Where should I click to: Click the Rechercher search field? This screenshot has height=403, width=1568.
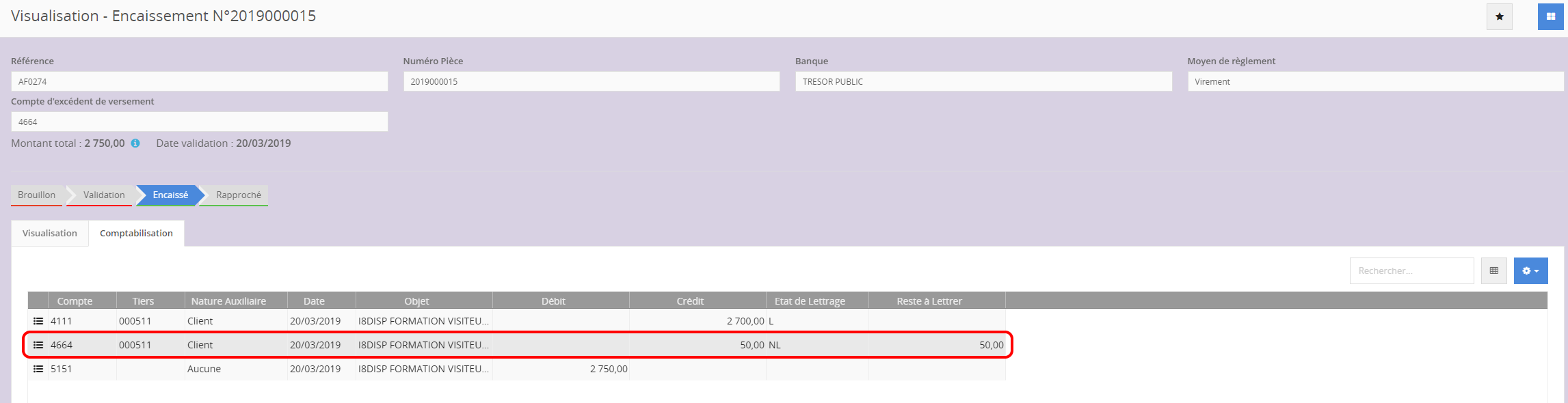[x=1411, y=271]
